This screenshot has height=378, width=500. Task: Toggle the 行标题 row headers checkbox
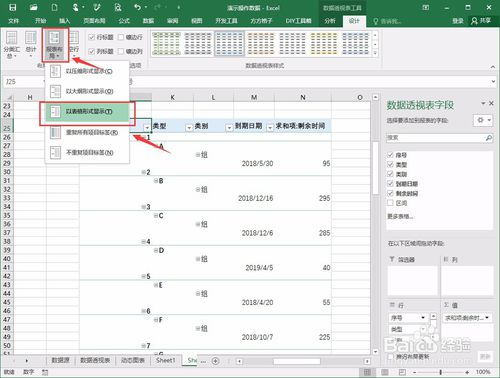click(92, 37)
